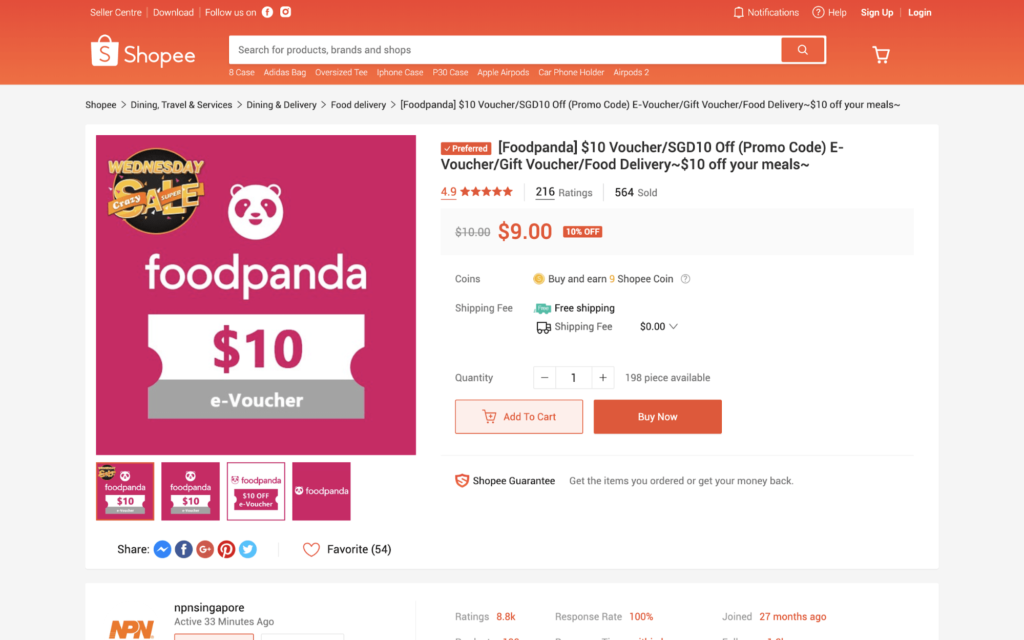Expand the Shipping Fee $0.00 dropdown

click(673, 327)
